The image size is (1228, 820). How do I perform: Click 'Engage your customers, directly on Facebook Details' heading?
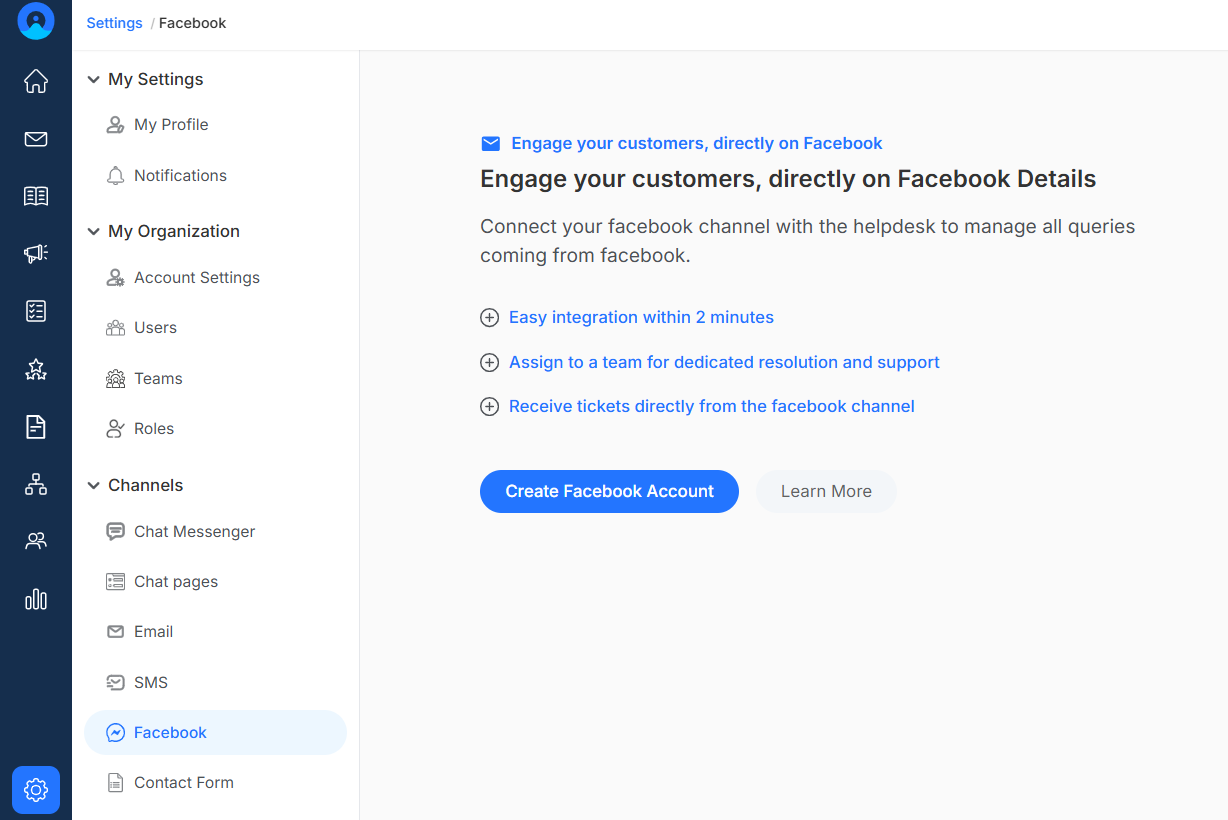click(x=788, y=179)
